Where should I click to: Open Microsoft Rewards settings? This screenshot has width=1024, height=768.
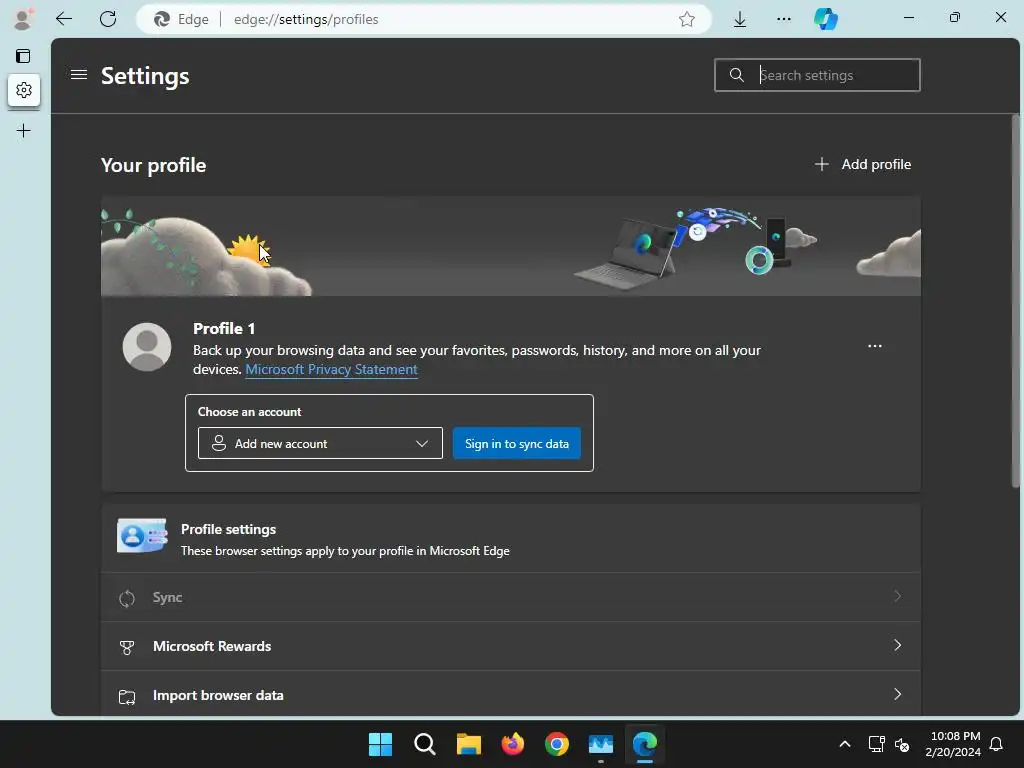[511, 646]
